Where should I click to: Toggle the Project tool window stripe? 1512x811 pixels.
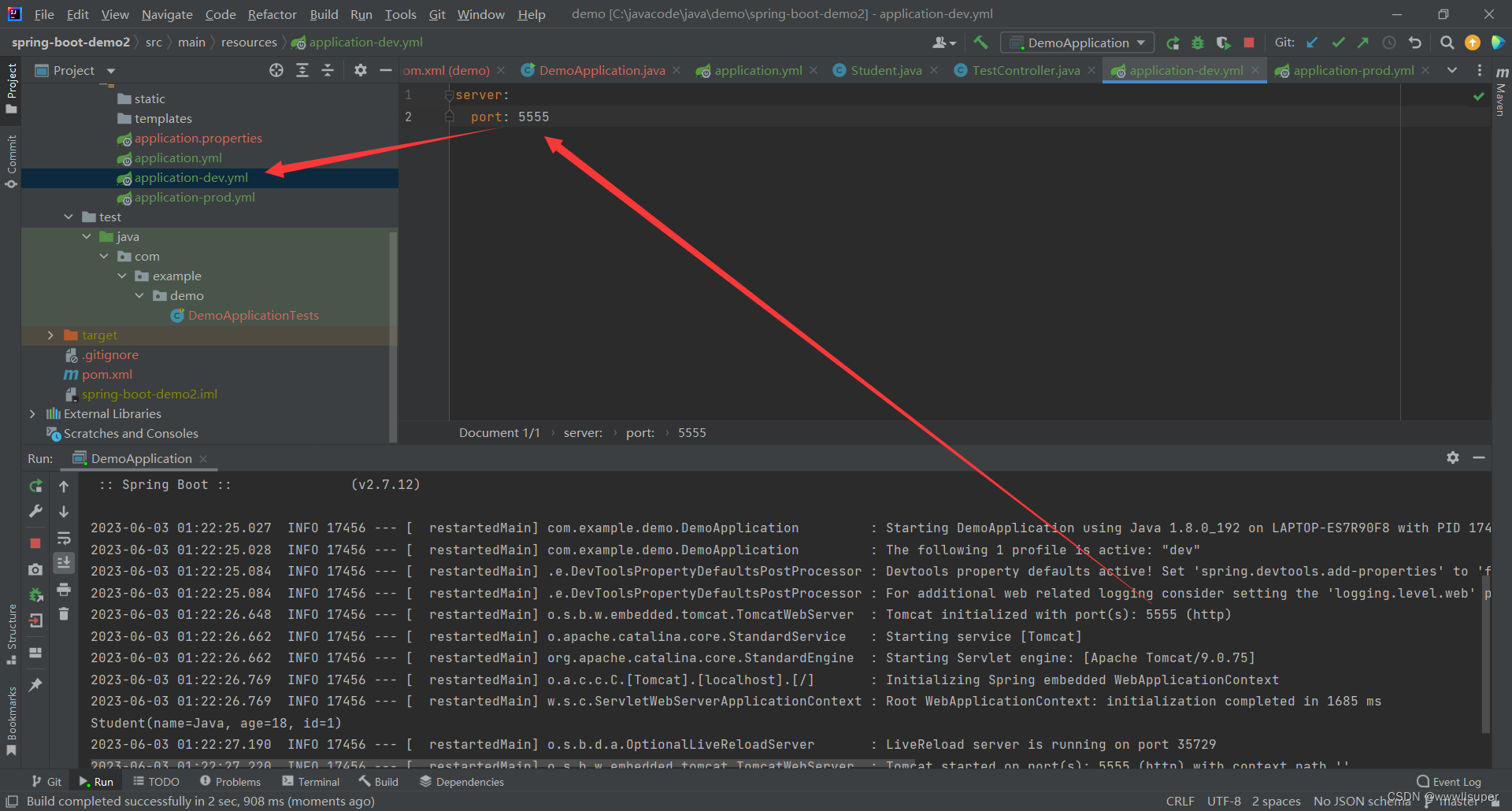[11, 88]
